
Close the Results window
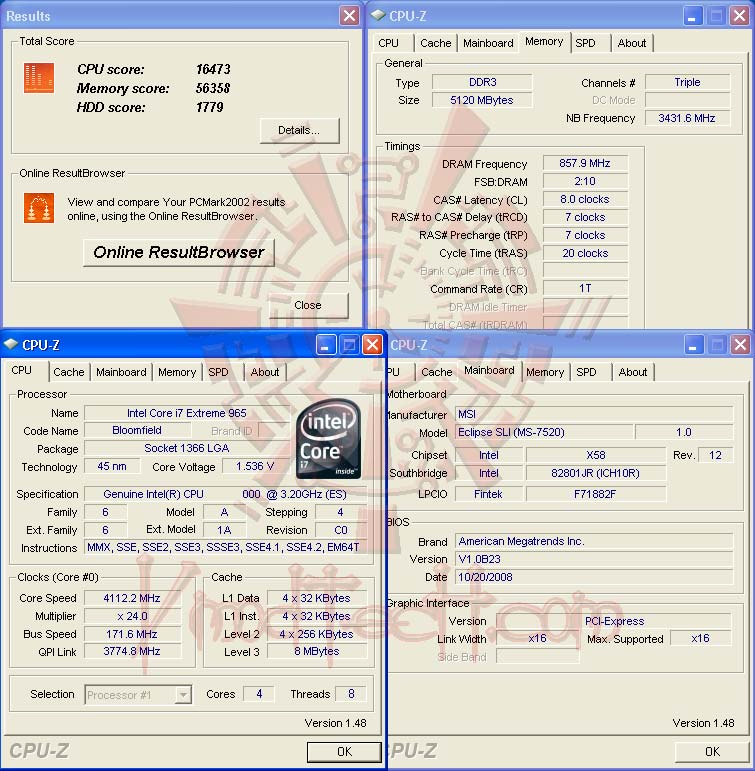[x=349, y=16]
